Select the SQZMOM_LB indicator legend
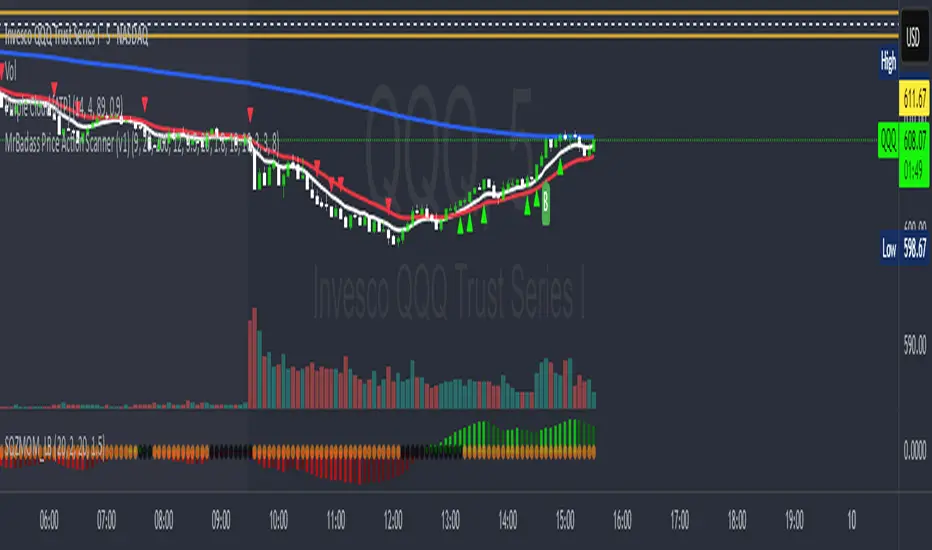This screenshot has height=550, width=932. pyautogui.click(x=55, y=445)
